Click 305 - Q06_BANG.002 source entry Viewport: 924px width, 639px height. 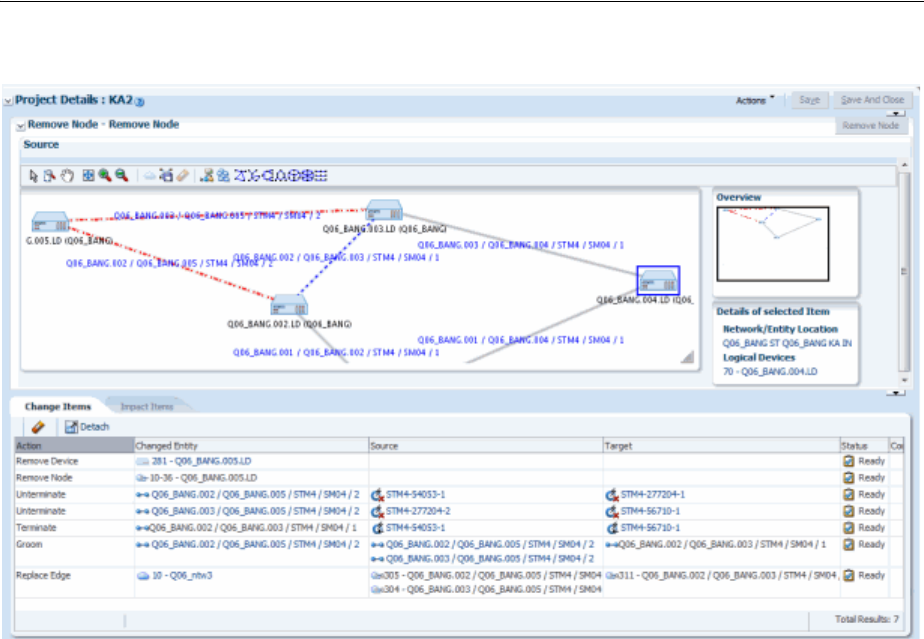click(x=486, y=575)
